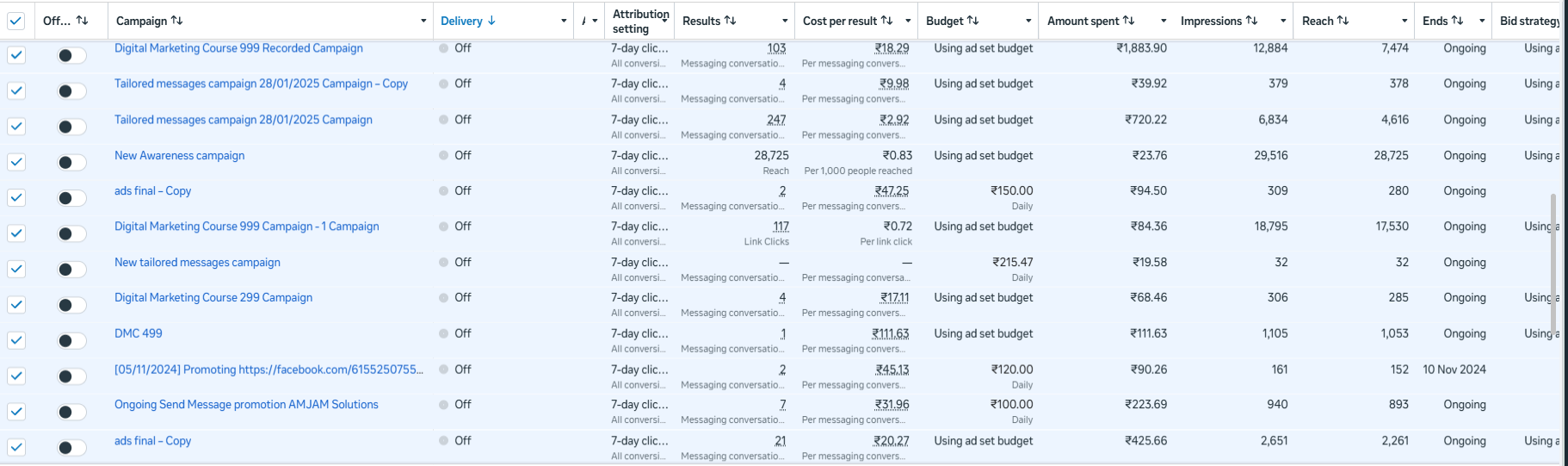Sort by Amount spent arrows icon

(1128, 21)
